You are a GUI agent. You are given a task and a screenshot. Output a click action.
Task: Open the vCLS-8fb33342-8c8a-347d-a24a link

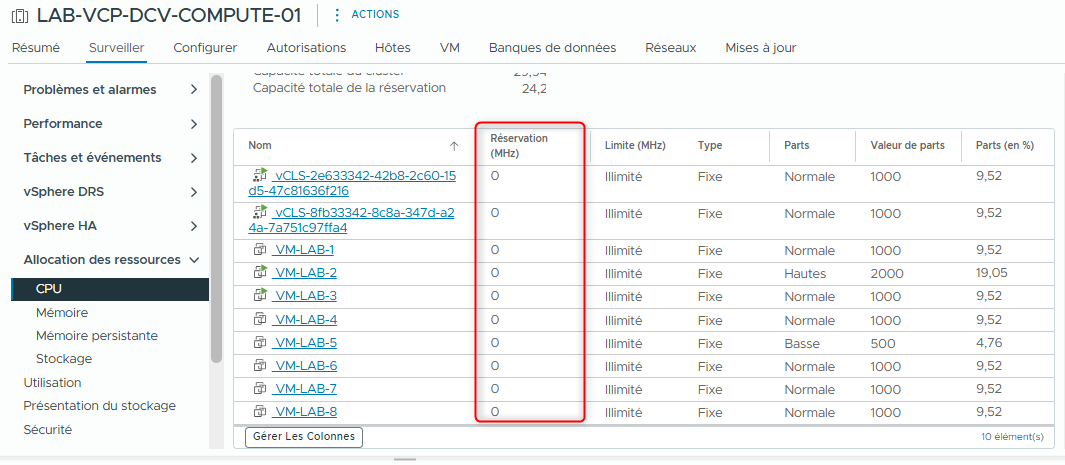coord(352,220)
